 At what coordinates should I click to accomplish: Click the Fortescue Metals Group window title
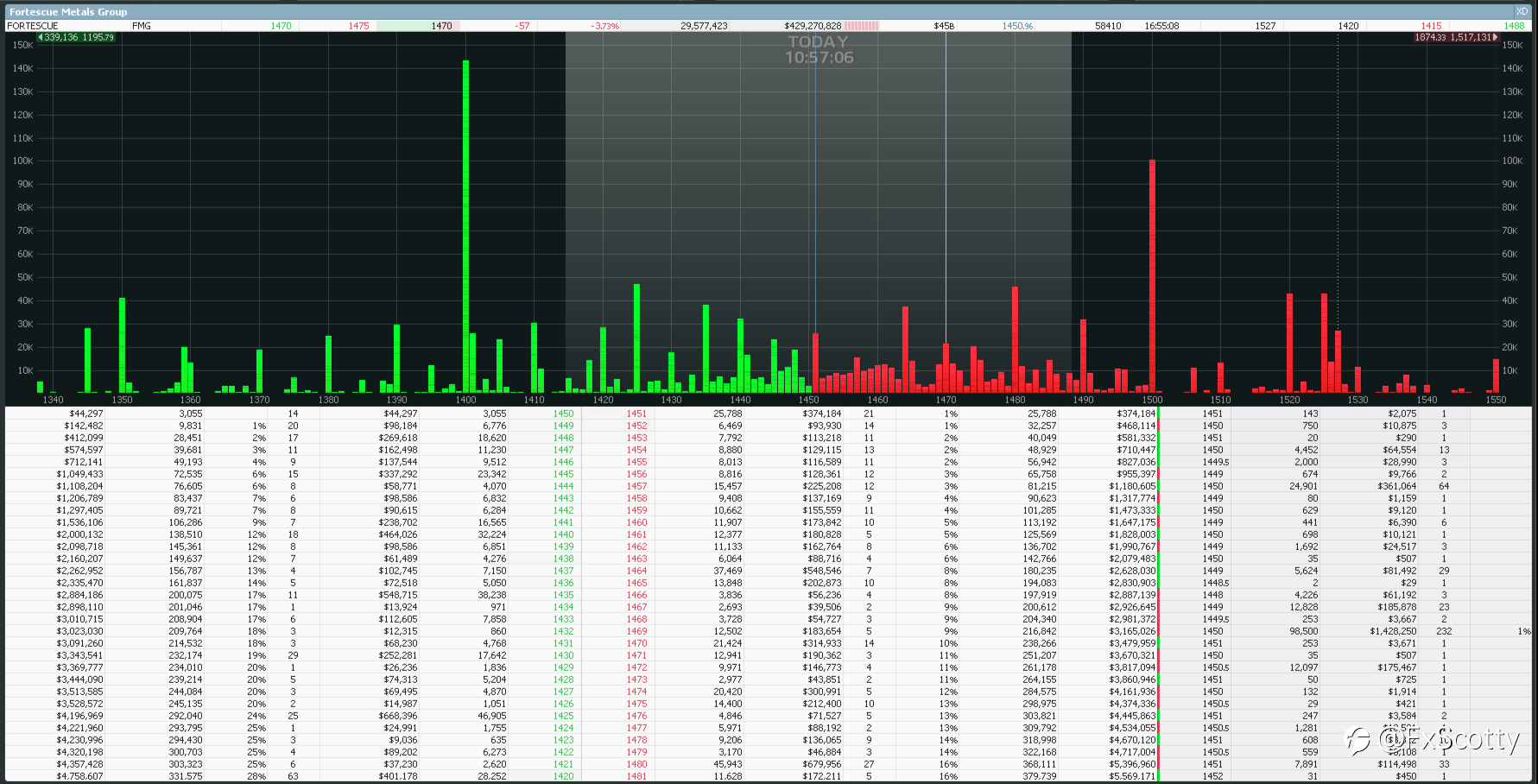point(68,11)
